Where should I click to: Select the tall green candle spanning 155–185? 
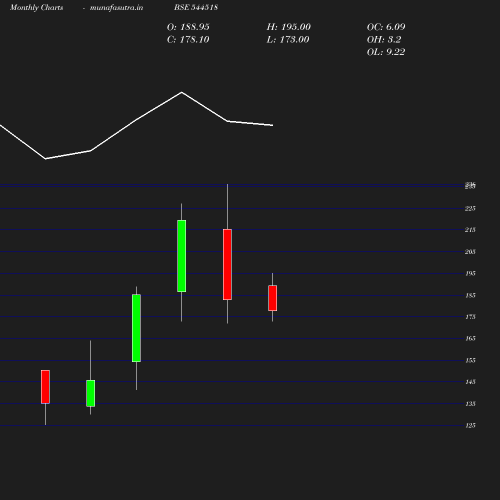(x=136, y=328)
